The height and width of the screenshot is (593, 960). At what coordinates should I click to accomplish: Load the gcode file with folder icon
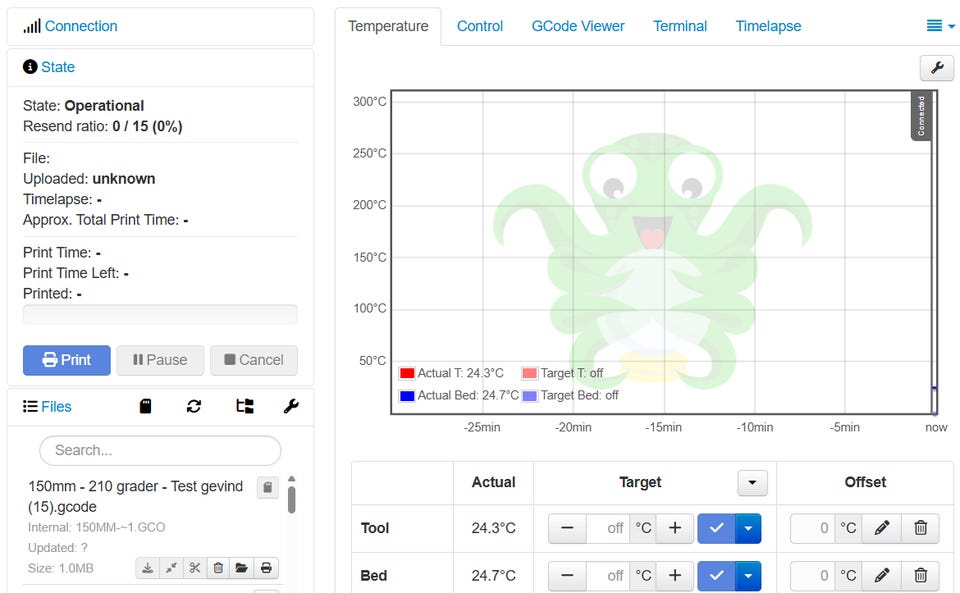tap(242, 569)
